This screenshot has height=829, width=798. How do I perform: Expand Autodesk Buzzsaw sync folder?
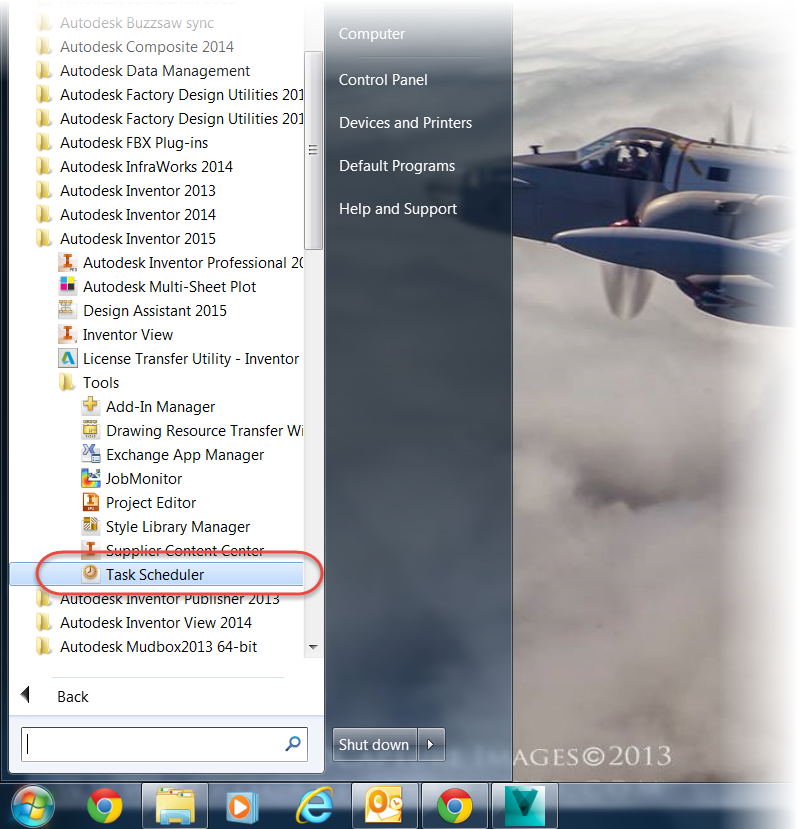tap(125, 23)
